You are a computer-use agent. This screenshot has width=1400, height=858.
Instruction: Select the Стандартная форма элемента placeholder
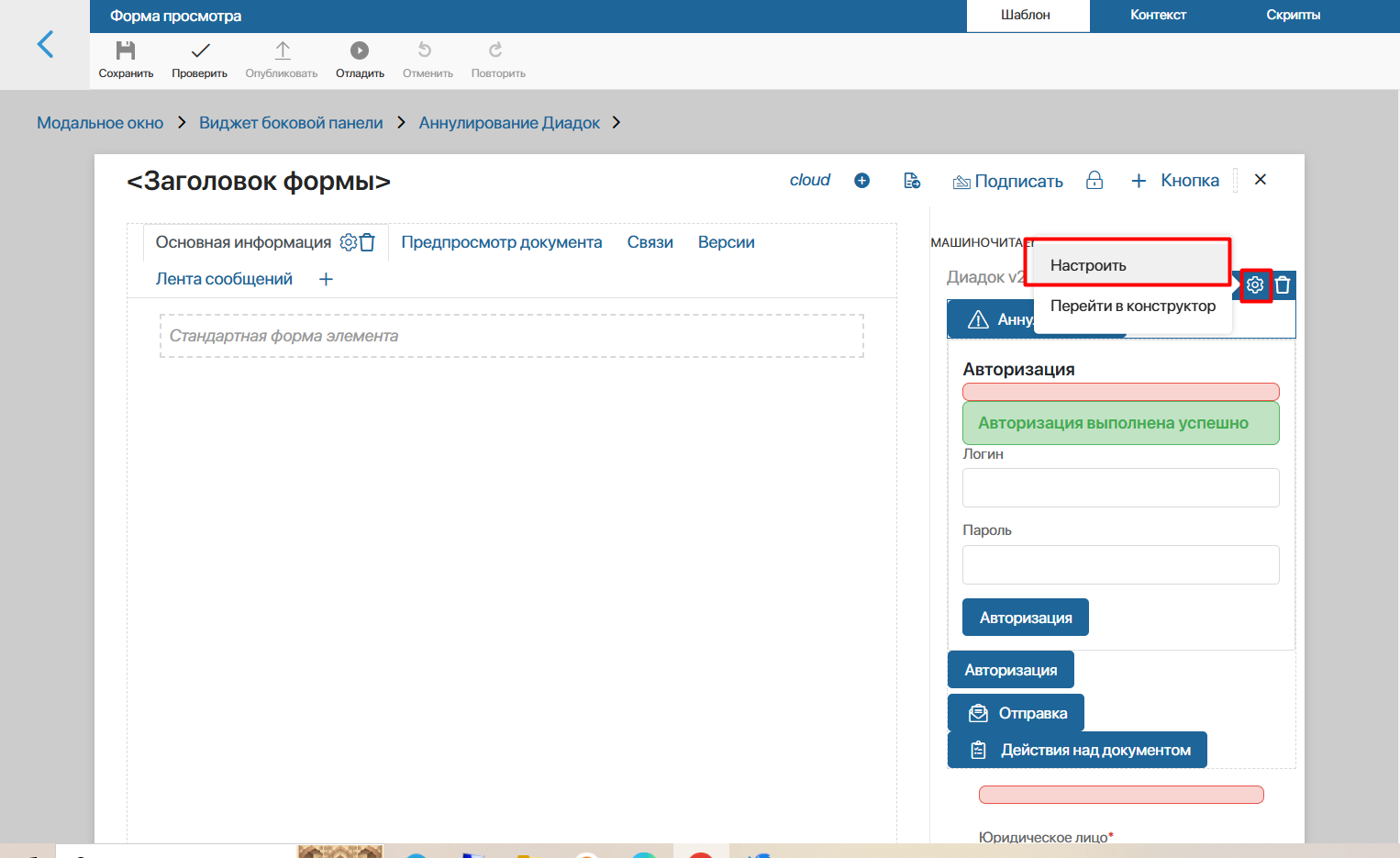click(512, 336)
